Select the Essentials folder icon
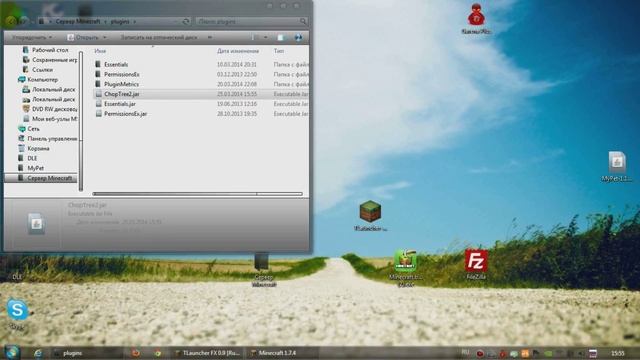 [x=98, y=64]
